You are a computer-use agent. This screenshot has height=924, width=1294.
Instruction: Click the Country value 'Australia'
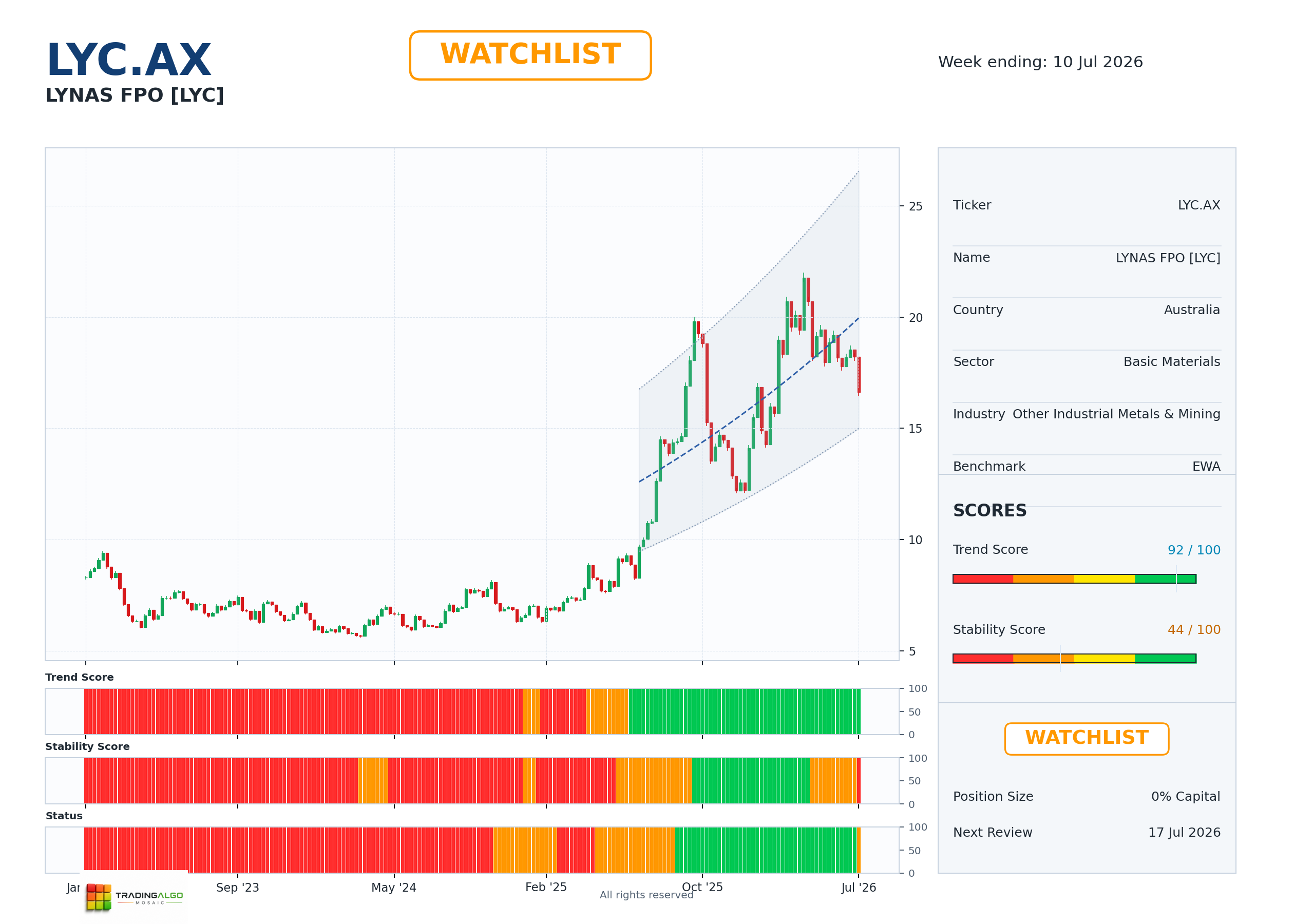tap(1192, 310)
